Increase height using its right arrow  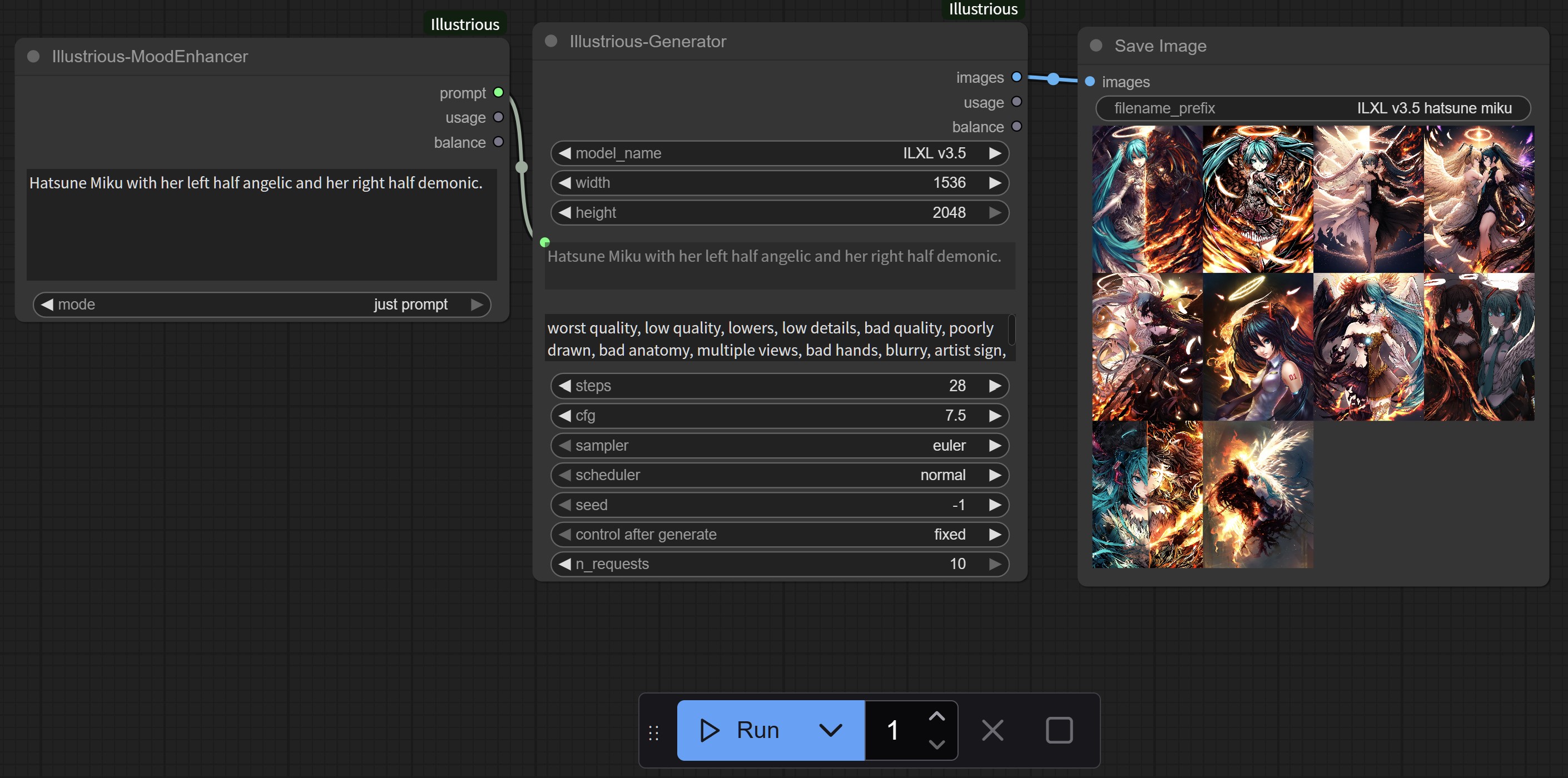tap(995, 212)
